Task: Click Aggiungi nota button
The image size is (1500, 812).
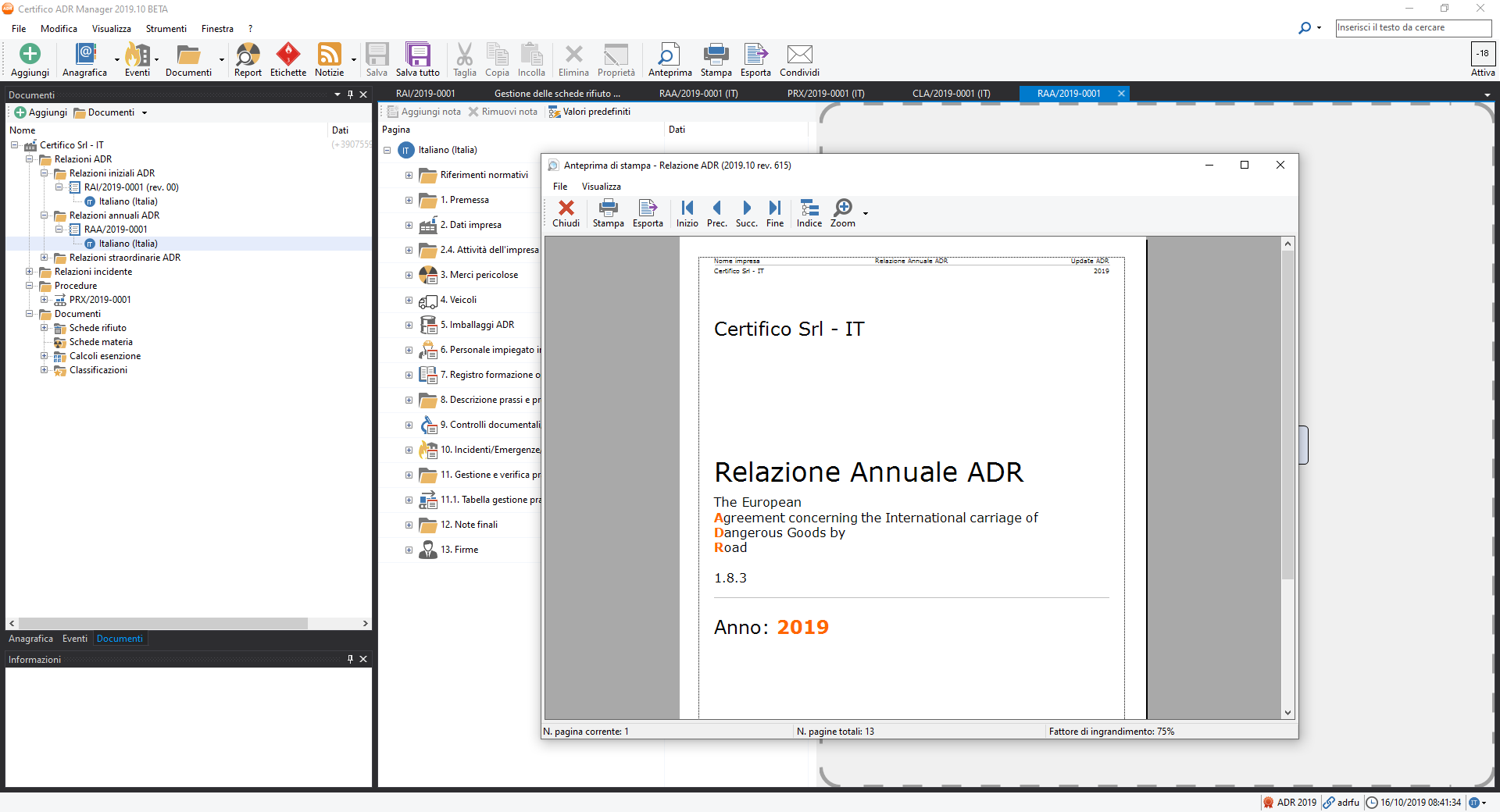Action: (x=424, y=112)
